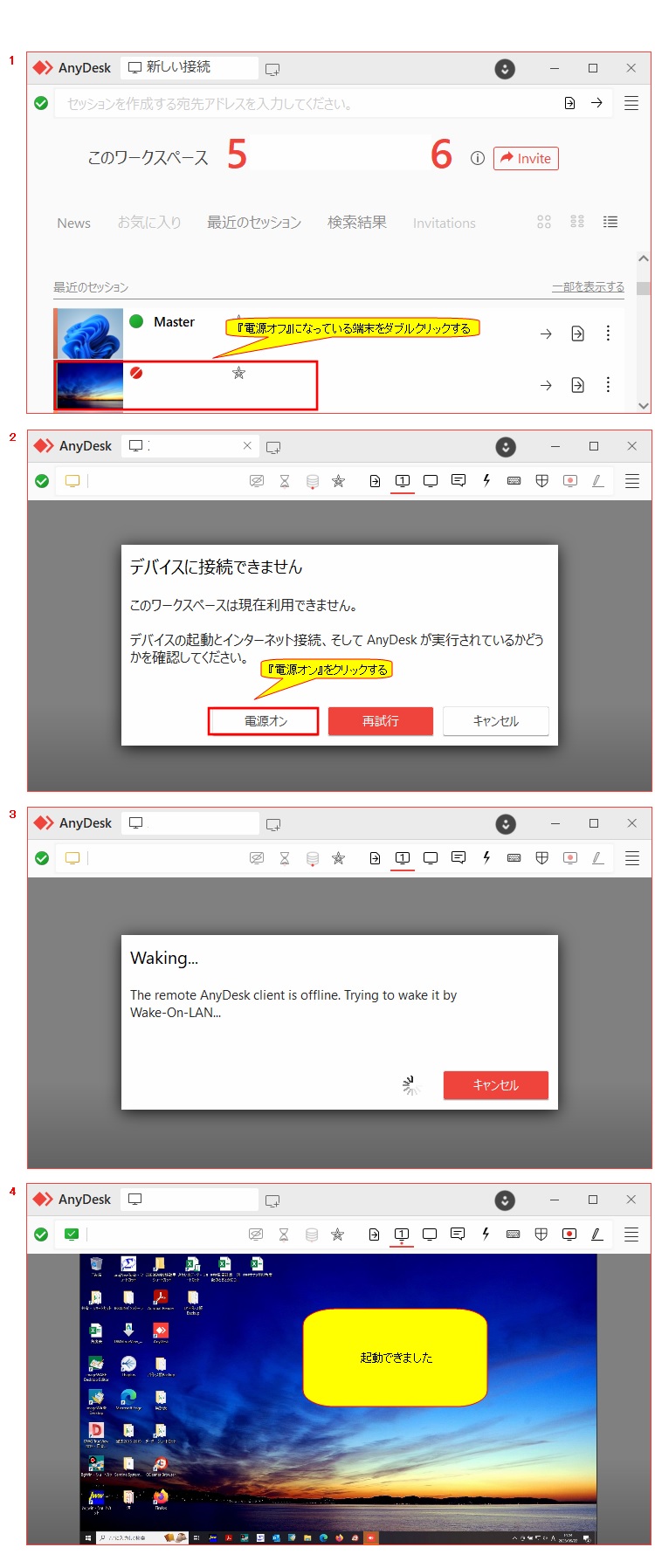Go to the 検索結果 tab

[357, 223]
